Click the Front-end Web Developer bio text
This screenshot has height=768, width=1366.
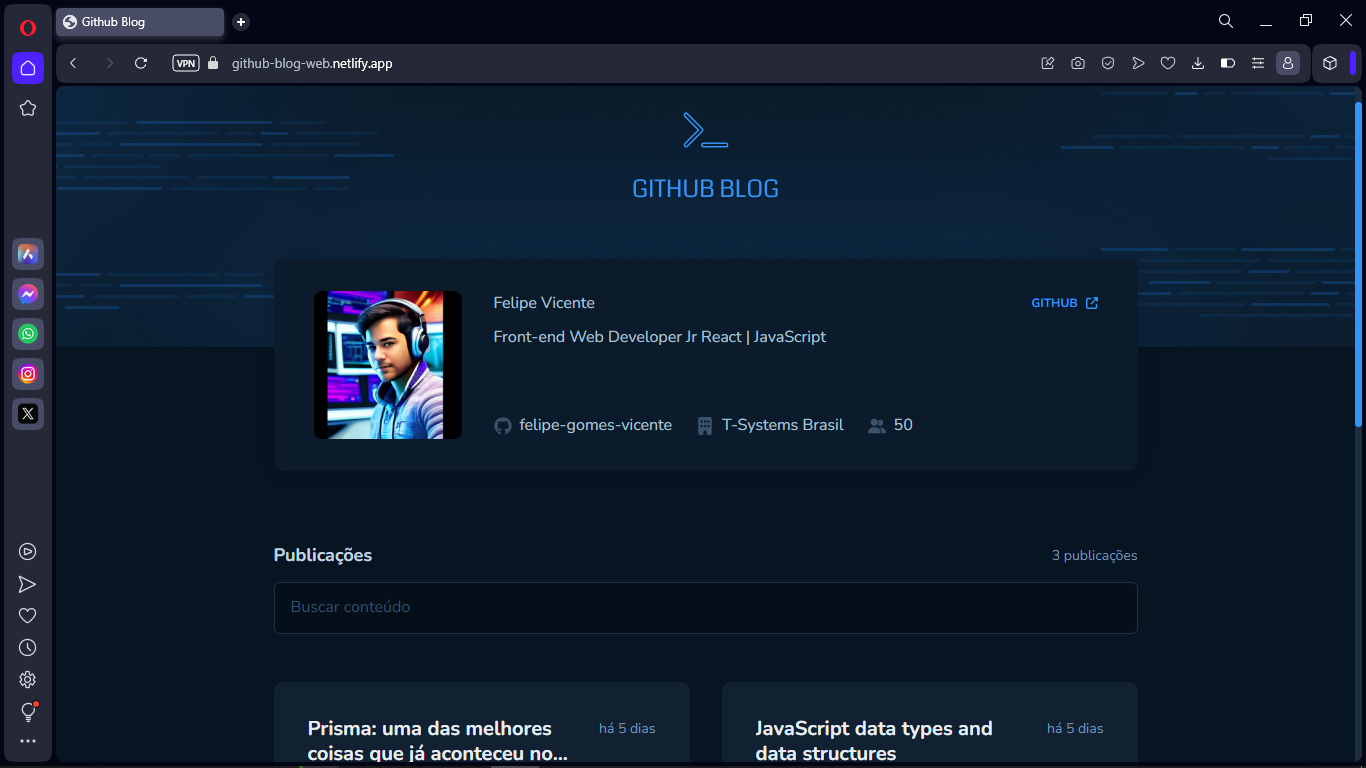pyautogui.click(x=660, y=337)
